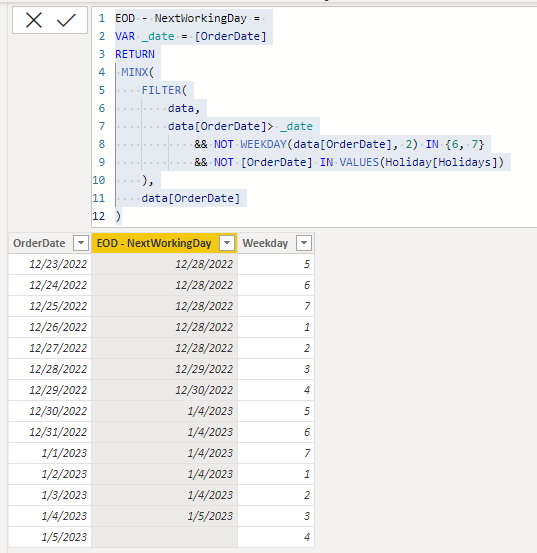The width and height of the screenshot is (537, 553).
Task: Click the MINX( function text
Action: (138, 72)
